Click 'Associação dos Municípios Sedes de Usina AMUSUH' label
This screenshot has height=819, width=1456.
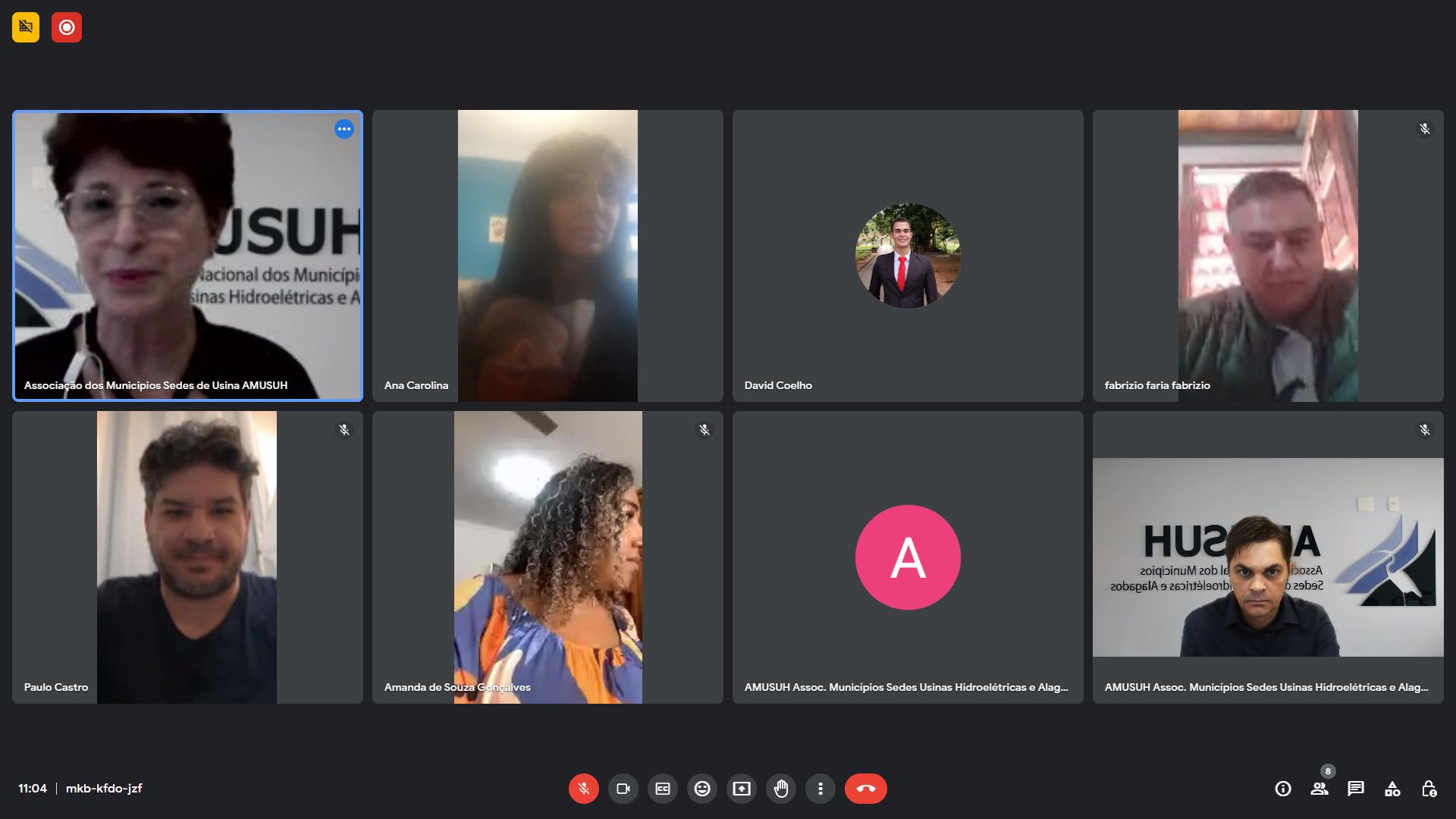click(155, 385)
